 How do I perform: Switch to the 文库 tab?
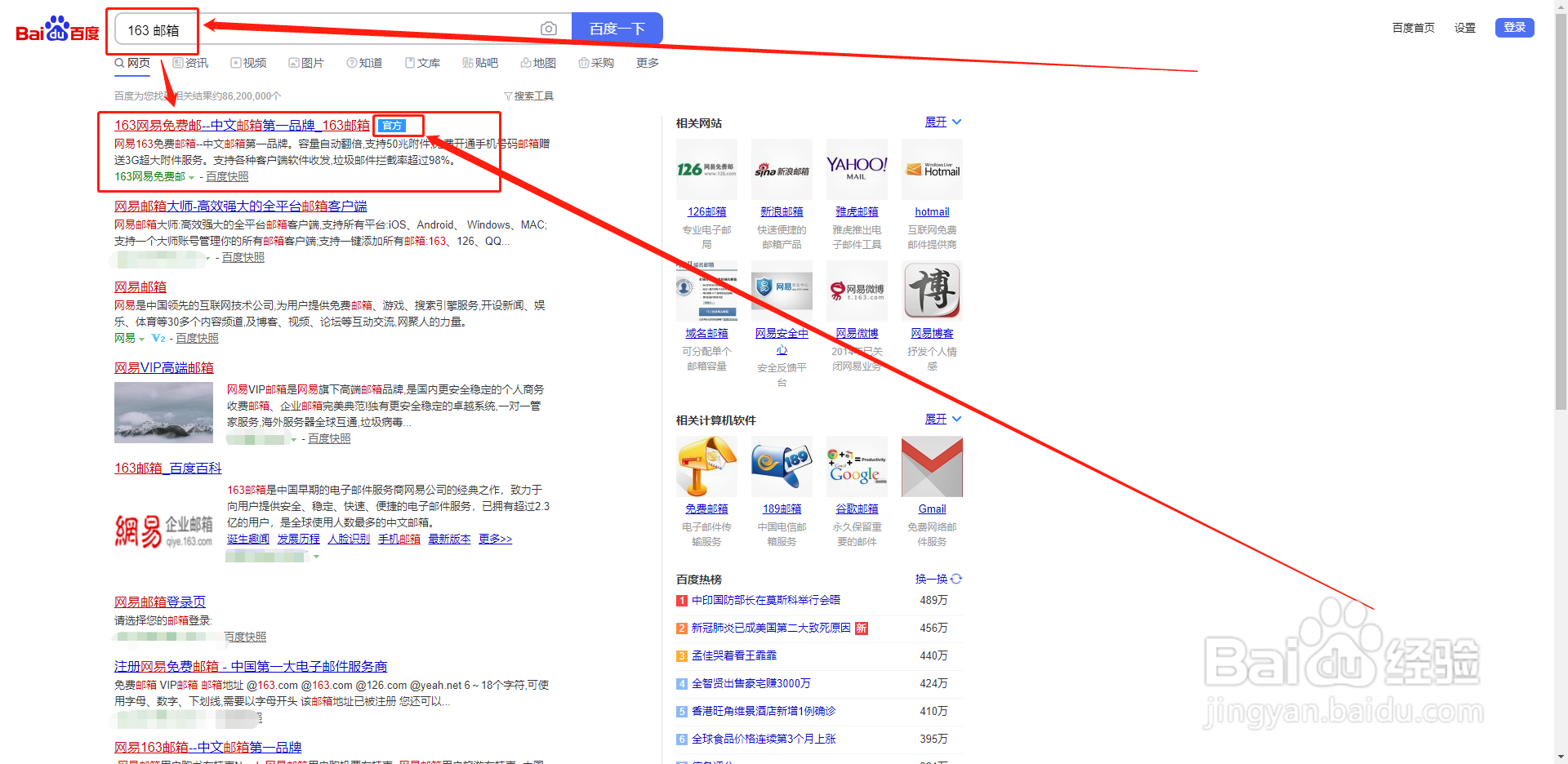(422, 63)
